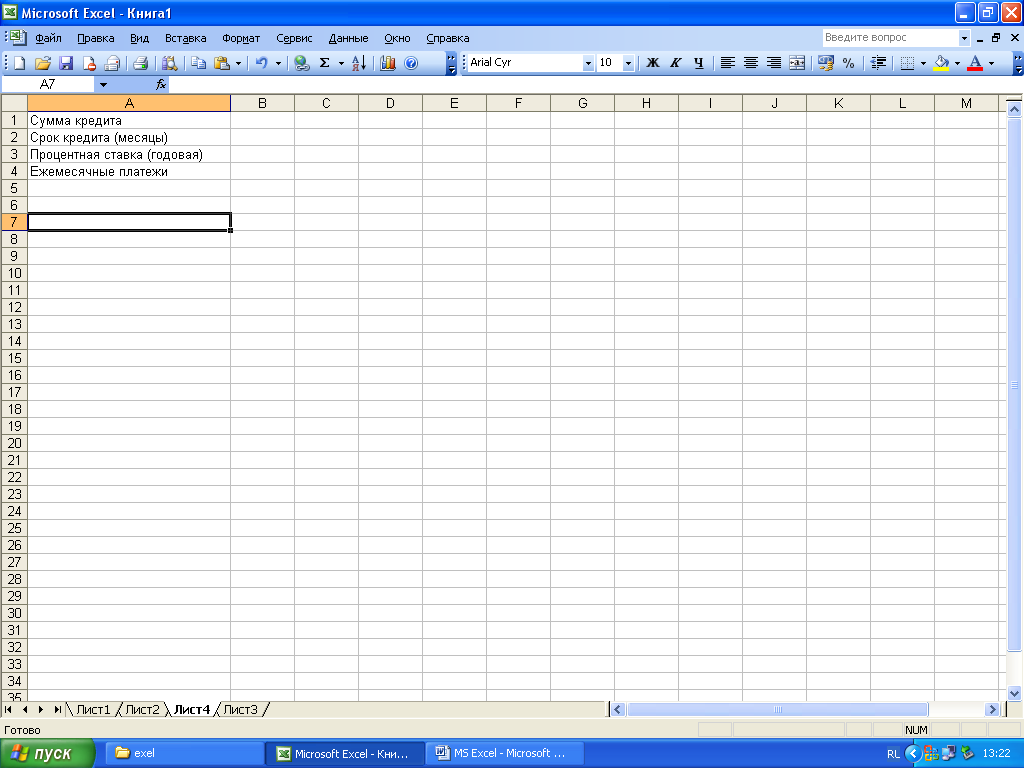Insert a hyperlink with the globe icon
This screenshot has height=768, width=1024.
(301, 63)
